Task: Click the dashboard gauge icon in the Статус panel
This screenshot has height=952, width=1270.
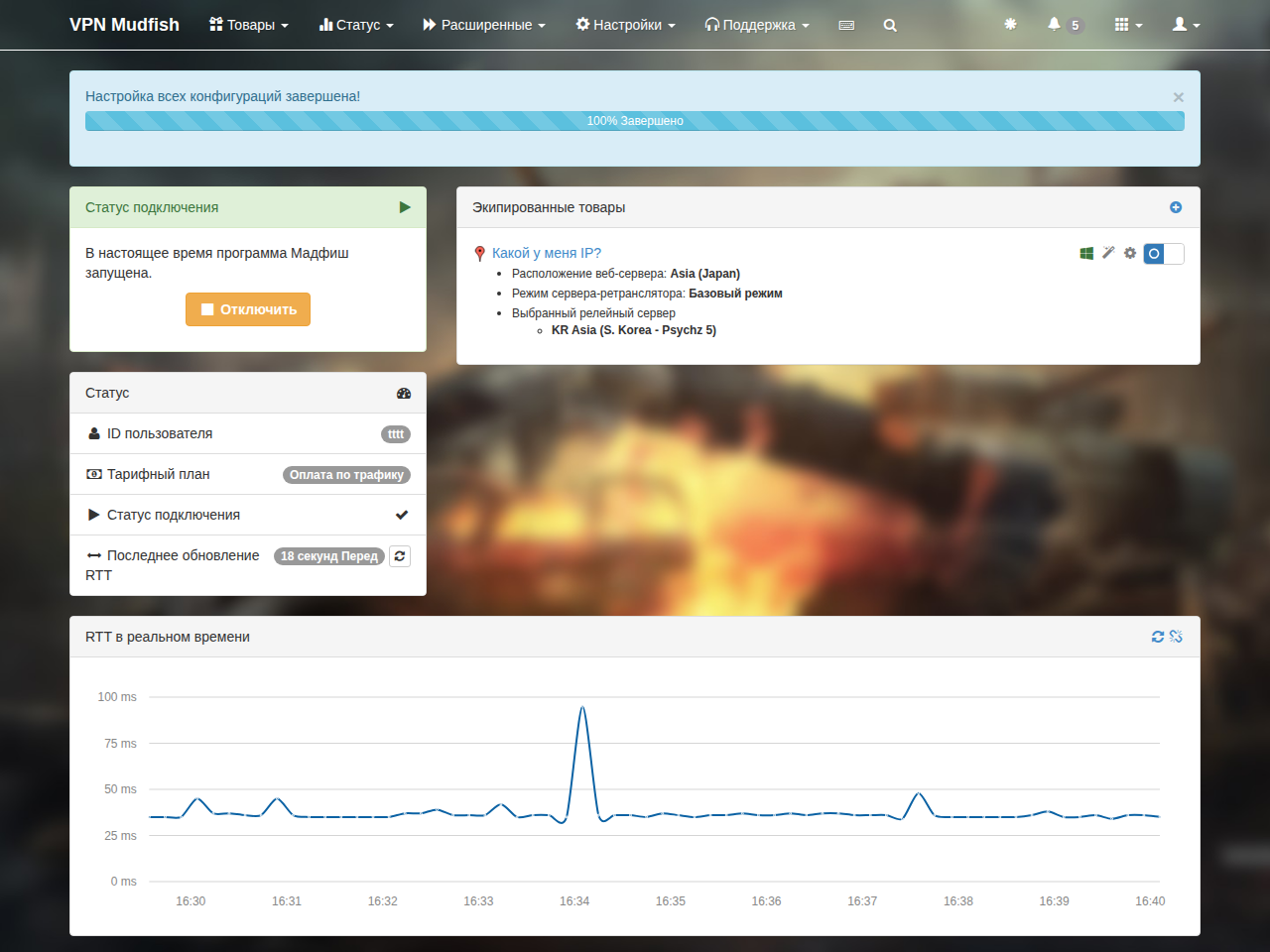Action: 404,393
